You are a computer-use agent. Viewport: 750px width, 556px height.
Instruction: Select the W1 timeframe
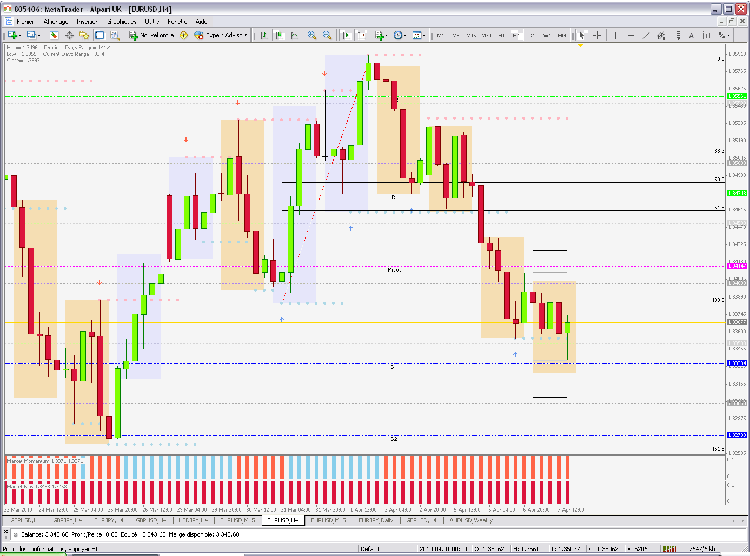(546, 35)
